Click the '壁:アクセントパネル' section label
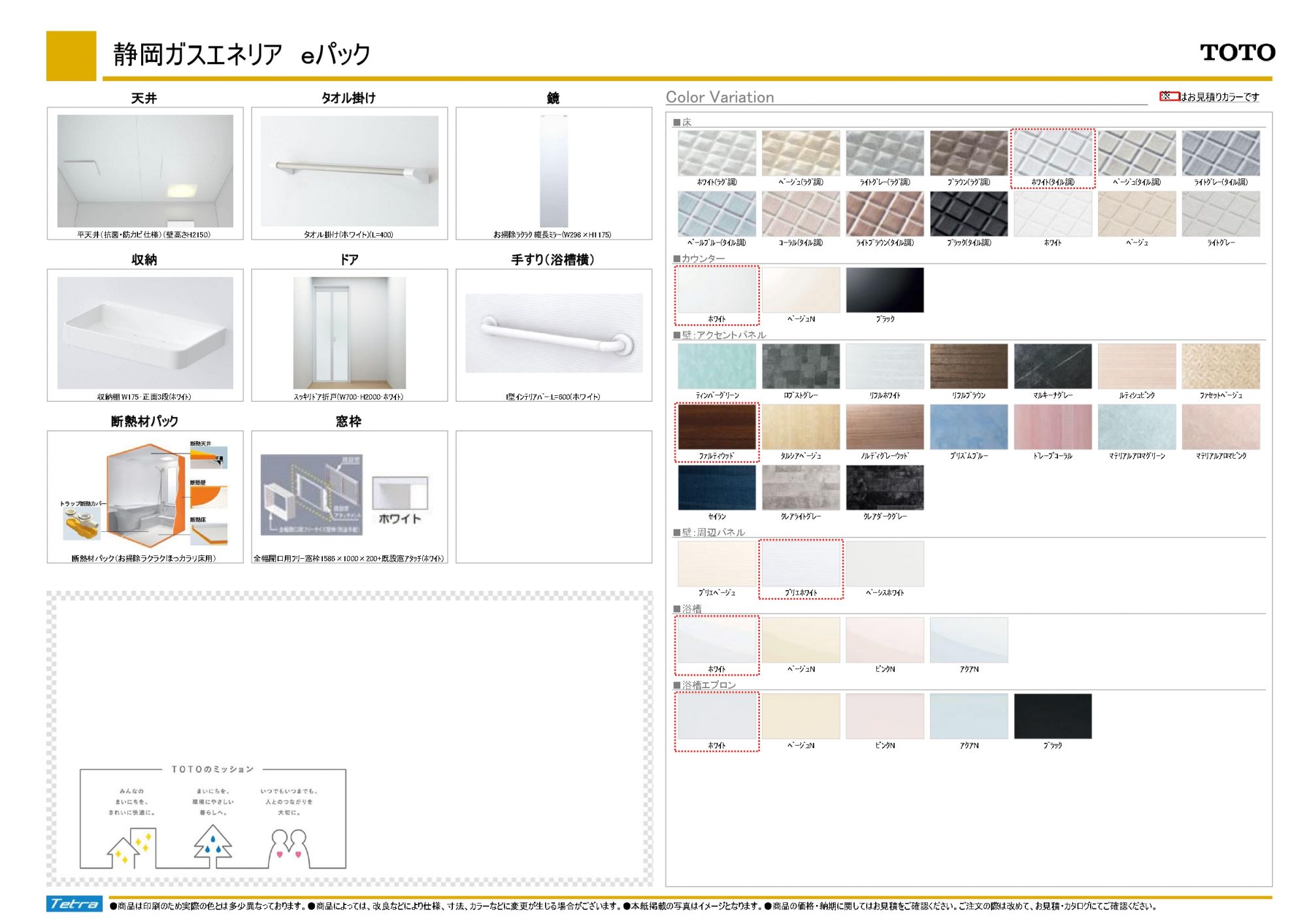This screenshot has height=924, width=1307. tap(723, 335)
